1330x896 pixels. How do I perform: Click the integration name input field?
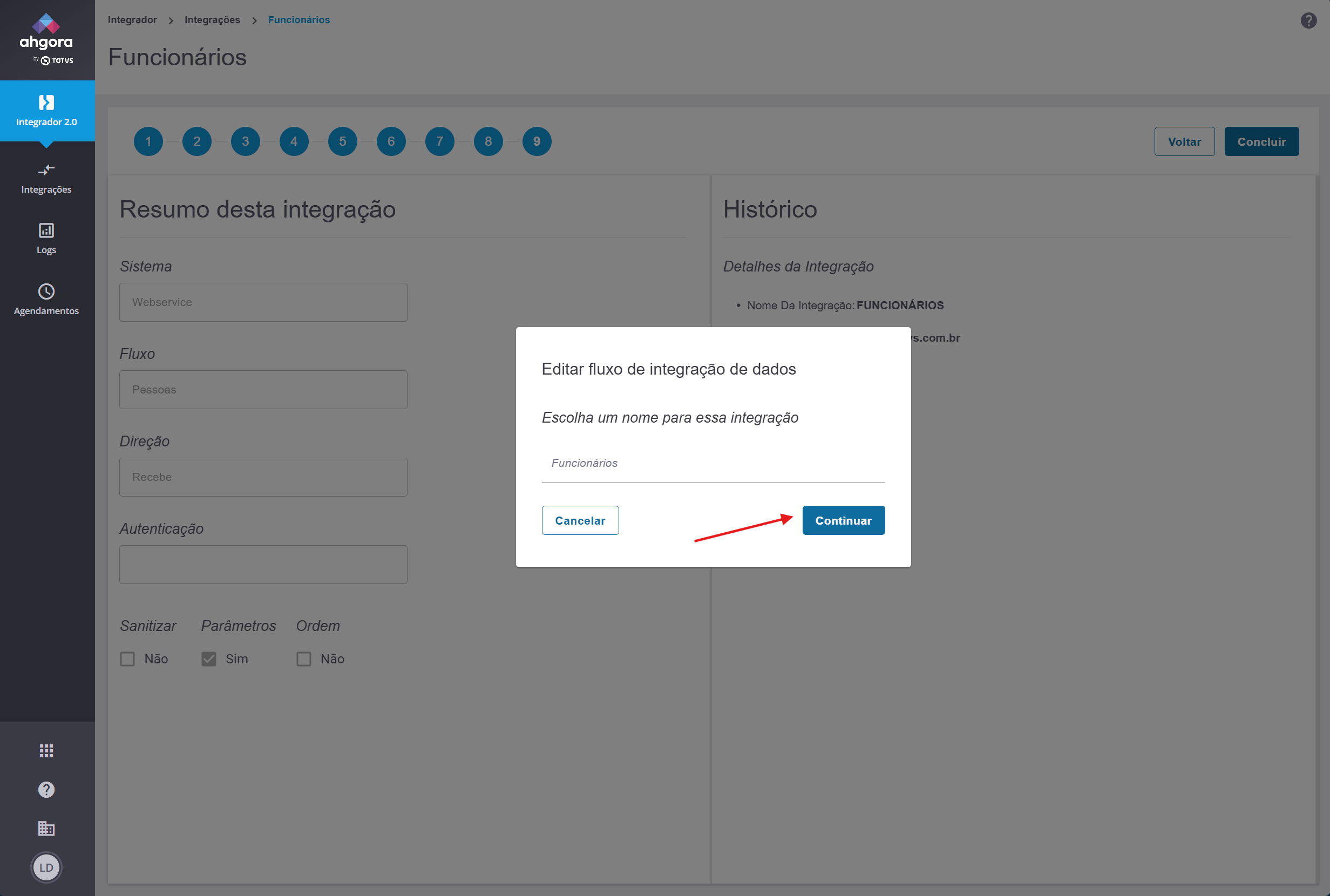[713, 464]
